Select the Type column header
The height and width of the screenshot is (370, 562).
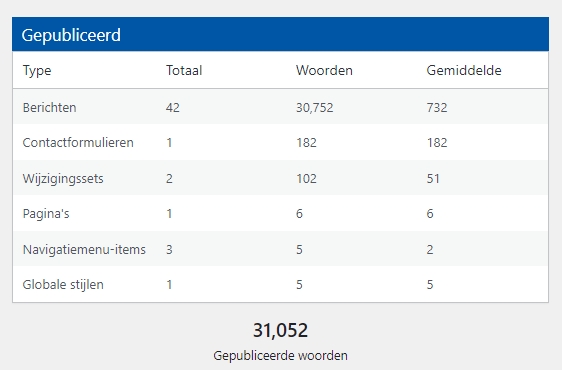pyautogui.click(x=37, y=70)
